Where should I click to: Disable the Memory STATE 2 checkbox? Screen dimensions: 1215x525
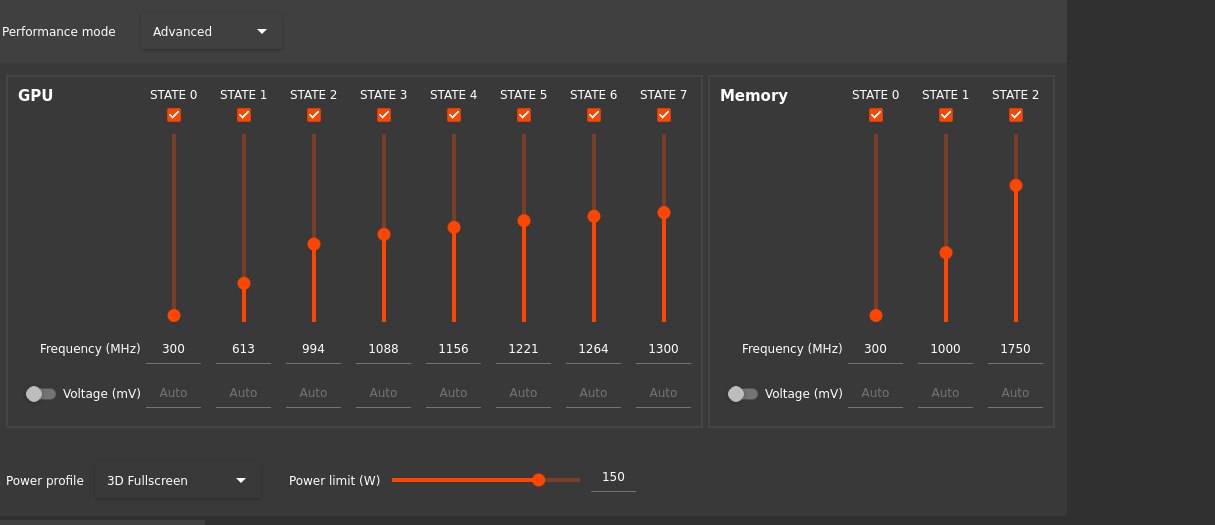pos(1016,115)
